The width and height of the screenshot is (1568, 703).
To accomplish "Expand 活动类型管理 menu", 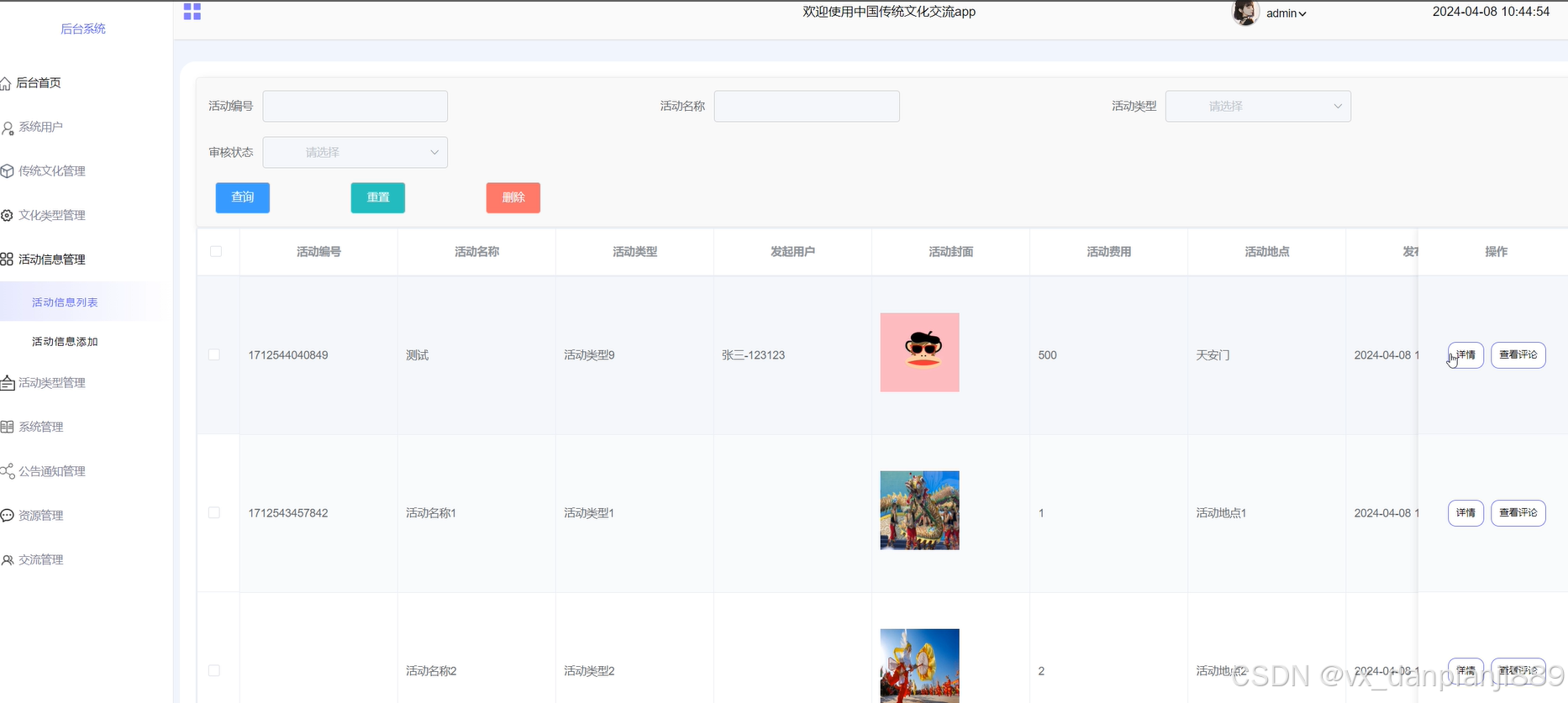I will [52, 383].
